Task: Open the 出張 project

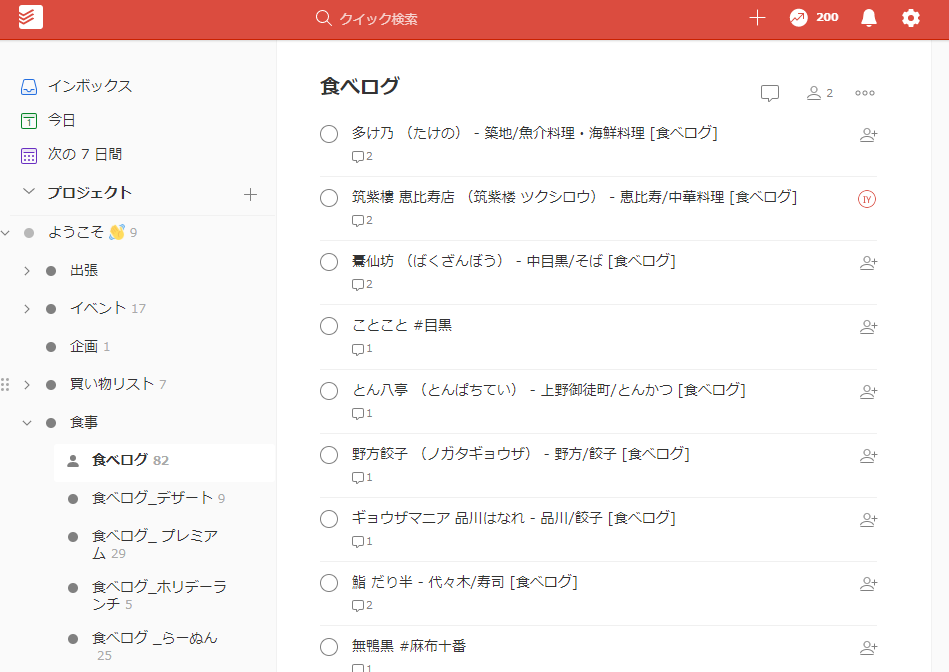Action: click(84, 271)
